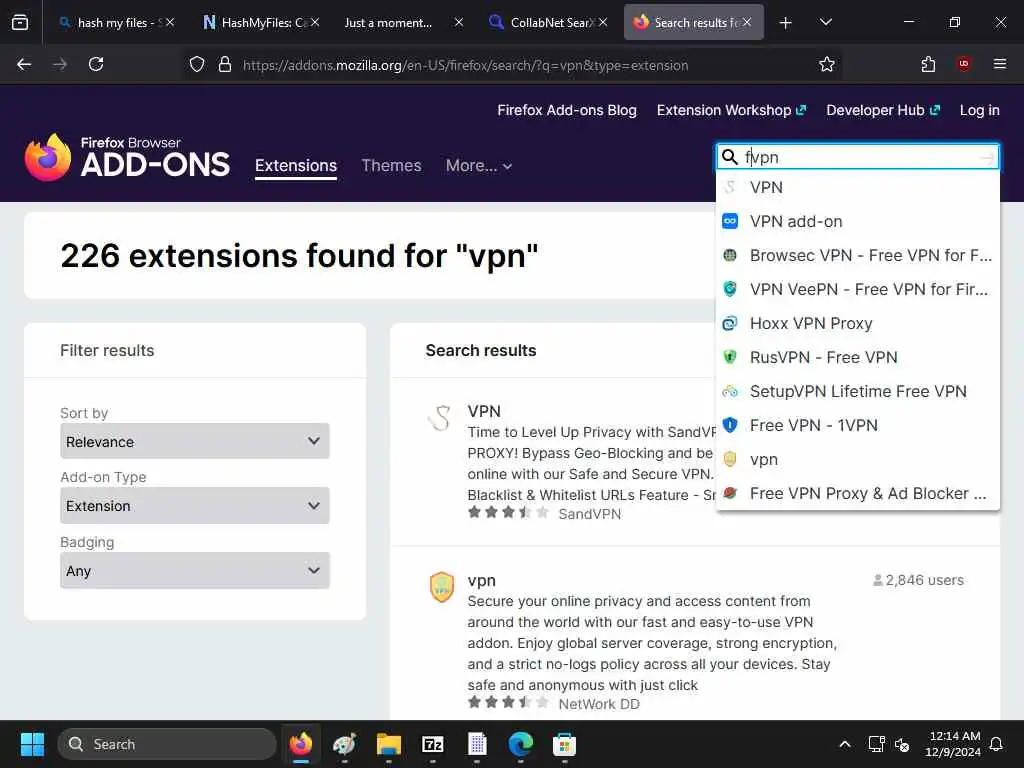The width and height of the screenshot is (1024, 768).
Task: Open the Extension Workshop link
Action: 731,110
